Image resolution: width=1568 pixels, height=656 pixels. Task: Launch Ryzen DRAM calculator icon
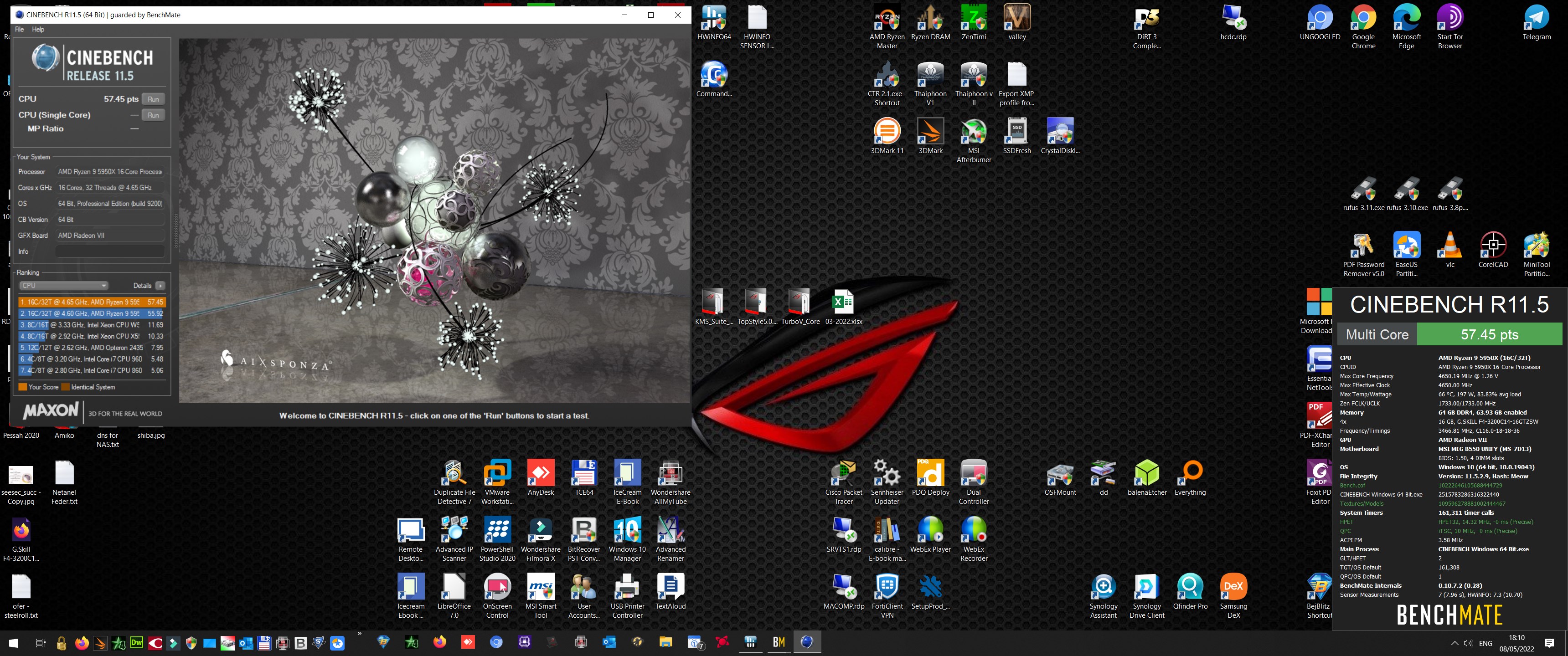tap(930, 23)
